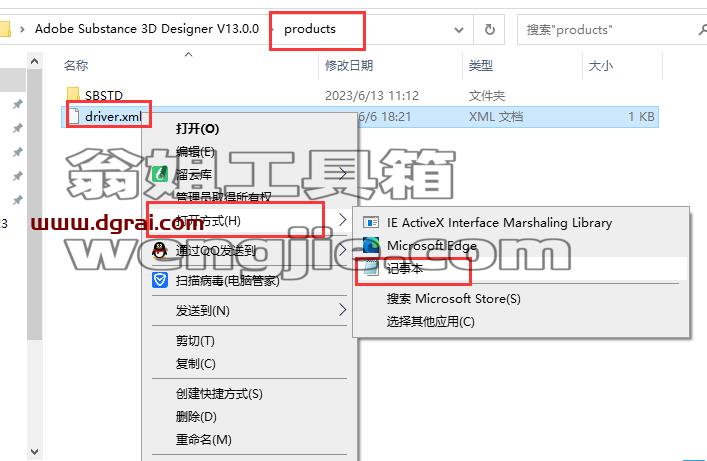The height and width of the screenshot is (461, 707).
Task: Select Send to (发送到) menu item
Action: tap(250, 310)
